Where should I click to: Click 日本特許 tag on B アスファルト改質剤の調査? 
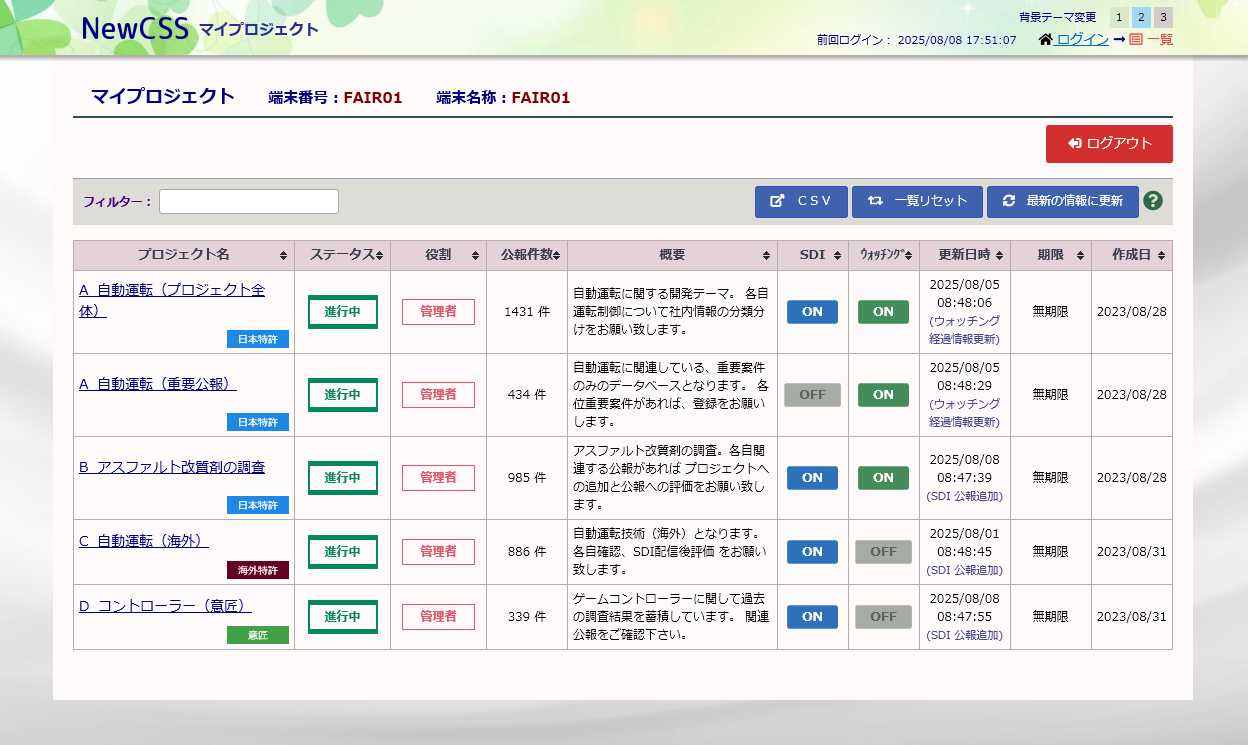pyautogui.click(x=258, y=505)
